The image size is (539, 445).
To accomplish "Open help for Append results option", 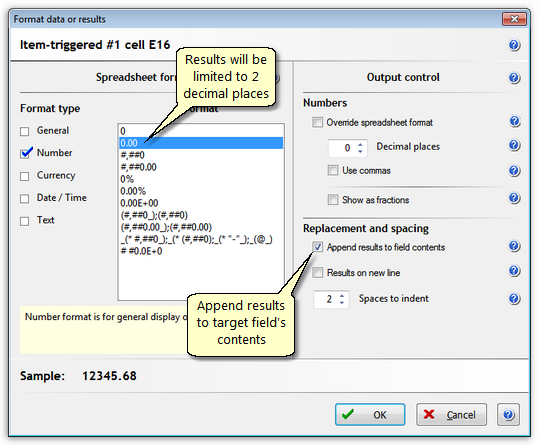I will [514, 246].
